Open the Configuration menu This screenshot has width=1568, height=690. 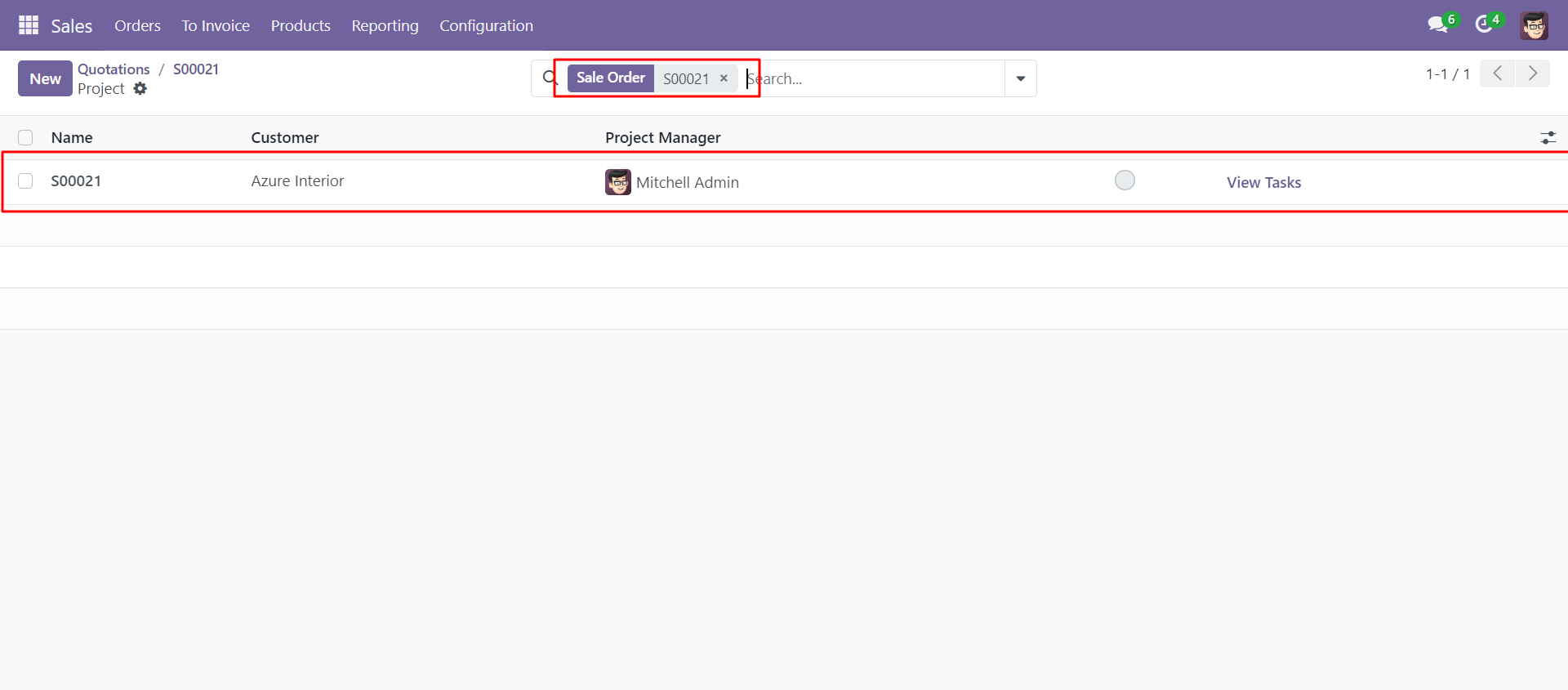tap(486, 25)
